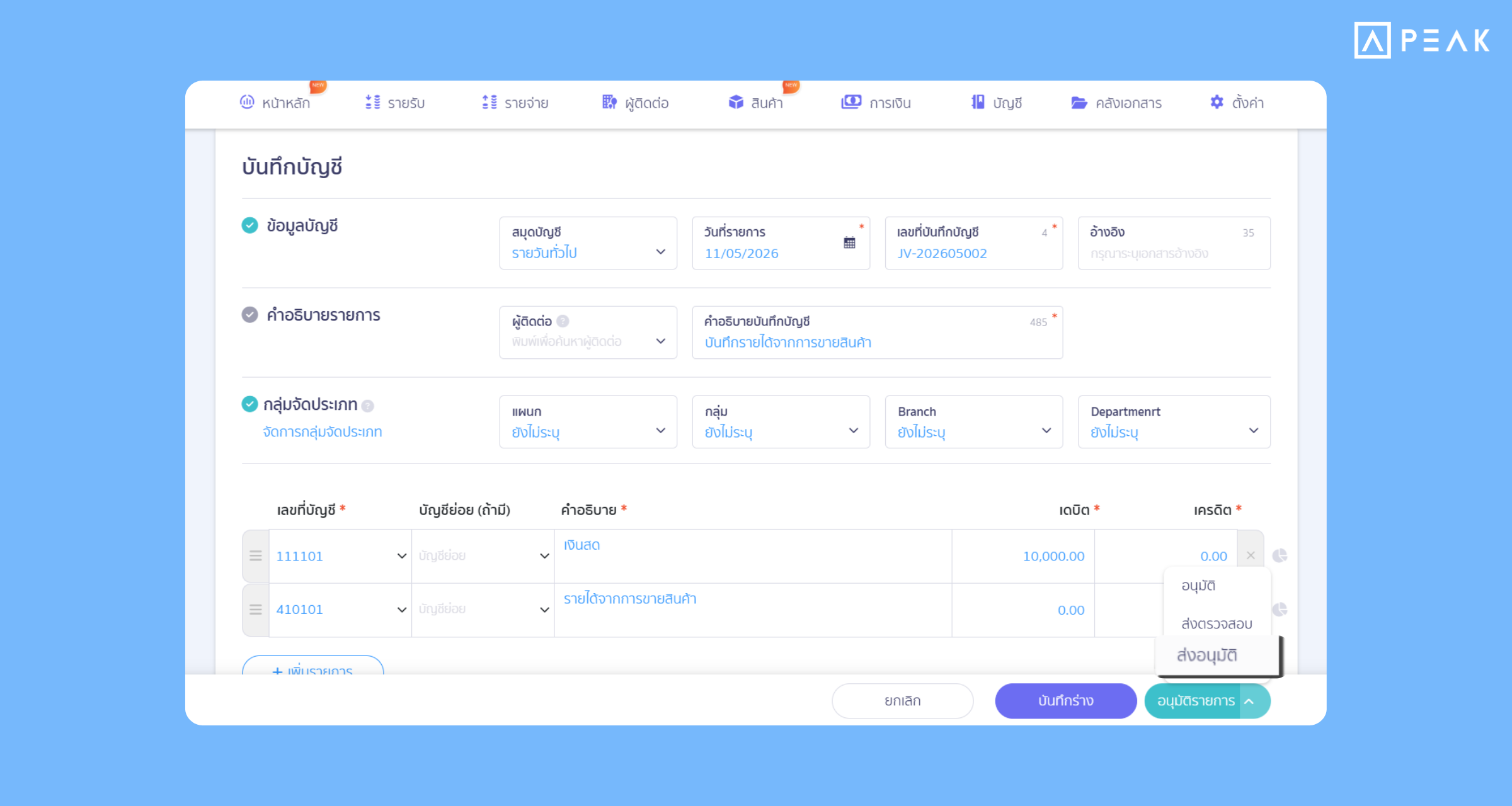Click the อ้างอิง reference input field
1512x806 pixels.
tap(1174, 243)
